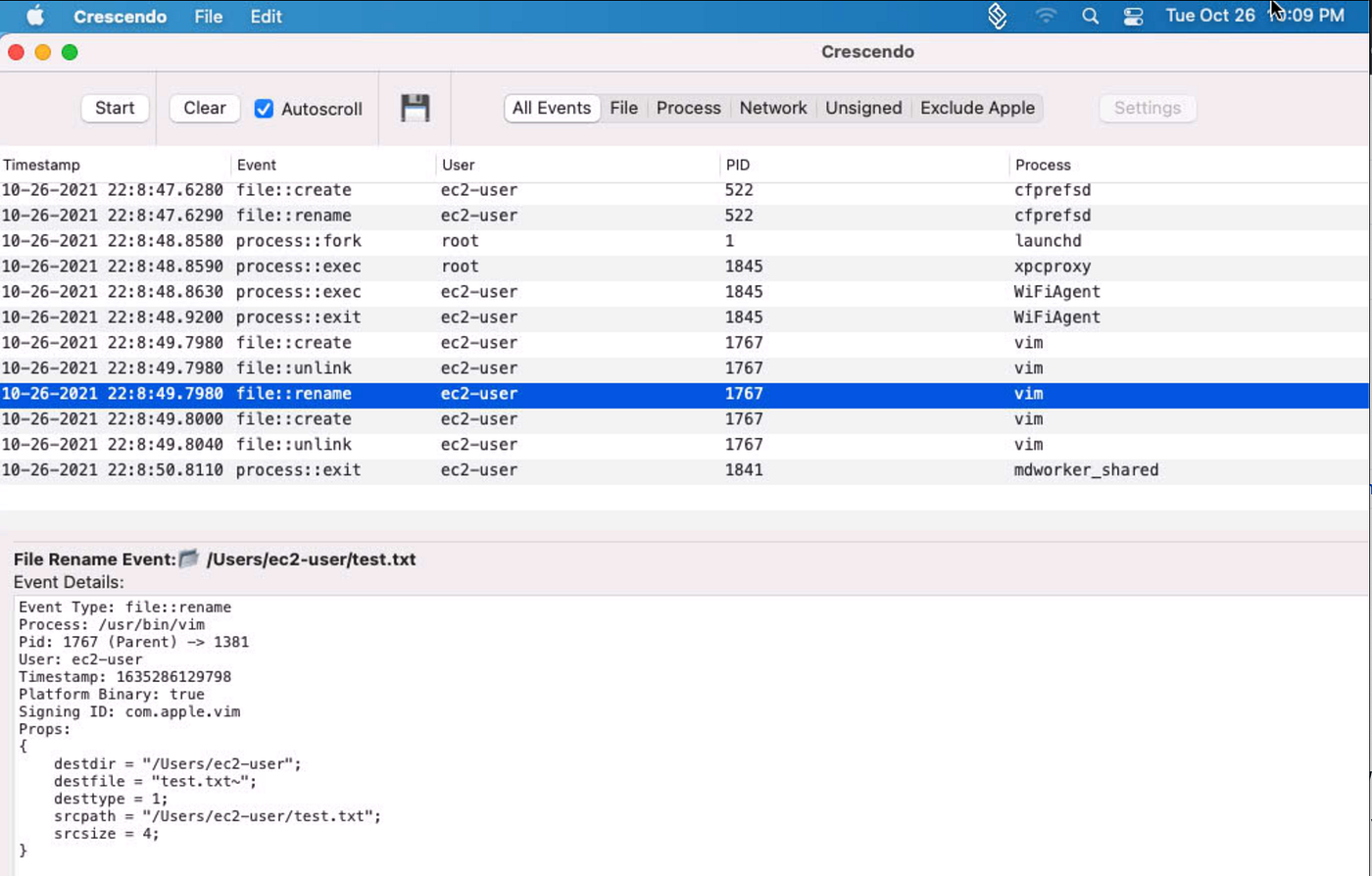The height and width of the screenshot is (876, 1372).
Task: Select the 22:8:49.8040 file::unlink vim row
Action: [x=686, y=445]
